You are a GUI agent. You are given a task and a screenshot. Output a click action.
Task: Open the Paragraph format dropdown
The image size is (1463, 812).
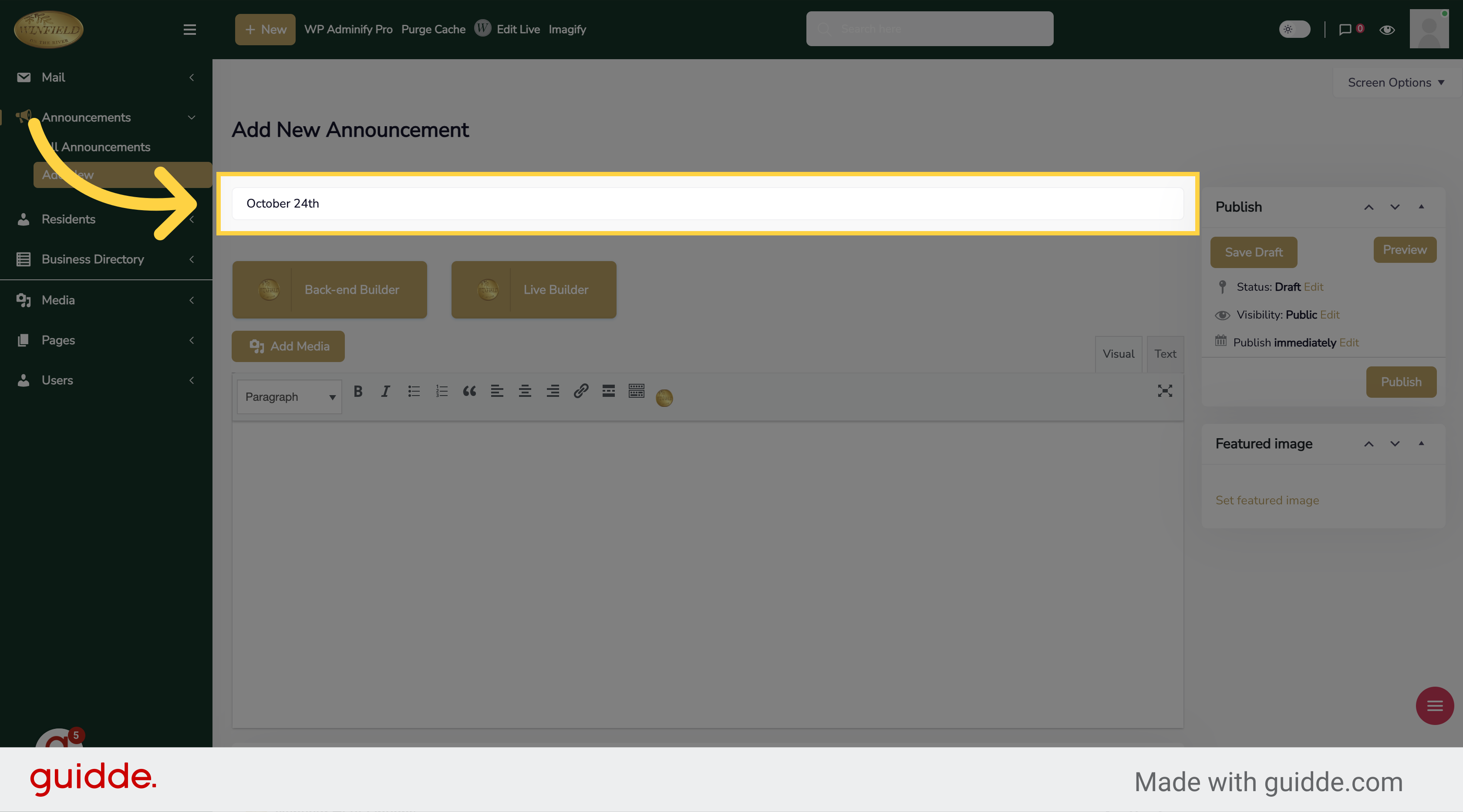(289, 396)
